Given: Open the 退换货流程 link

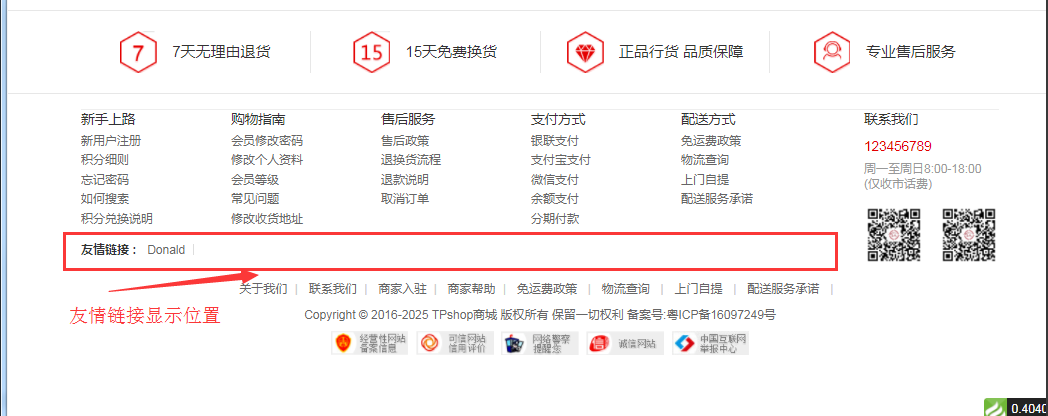Looking at the screenshot, I should pyautogui.click(x=411, y=160).
